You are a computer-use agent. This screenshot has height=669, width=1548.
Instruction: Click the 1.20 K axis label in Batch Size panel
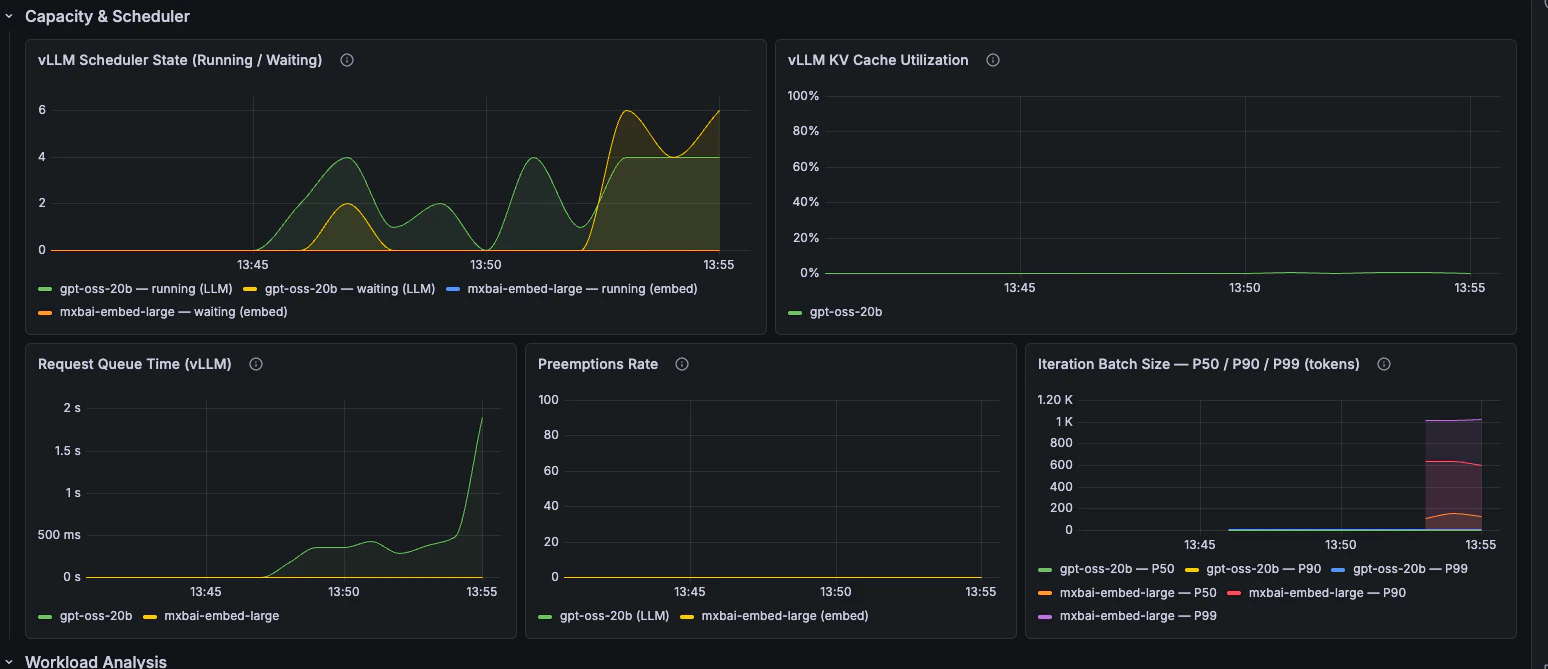tap(1055, 400)
